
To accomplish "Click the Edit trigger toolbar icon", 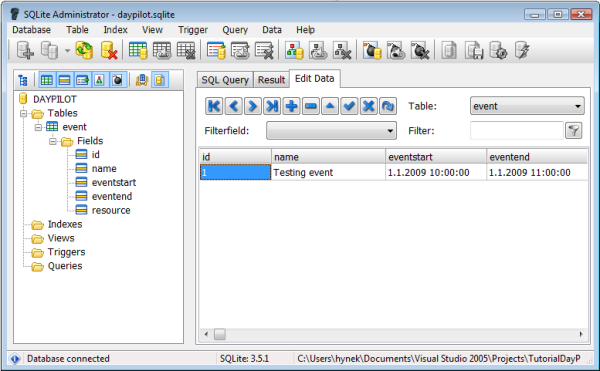I will pyautogui.click(x=396, y=50).
